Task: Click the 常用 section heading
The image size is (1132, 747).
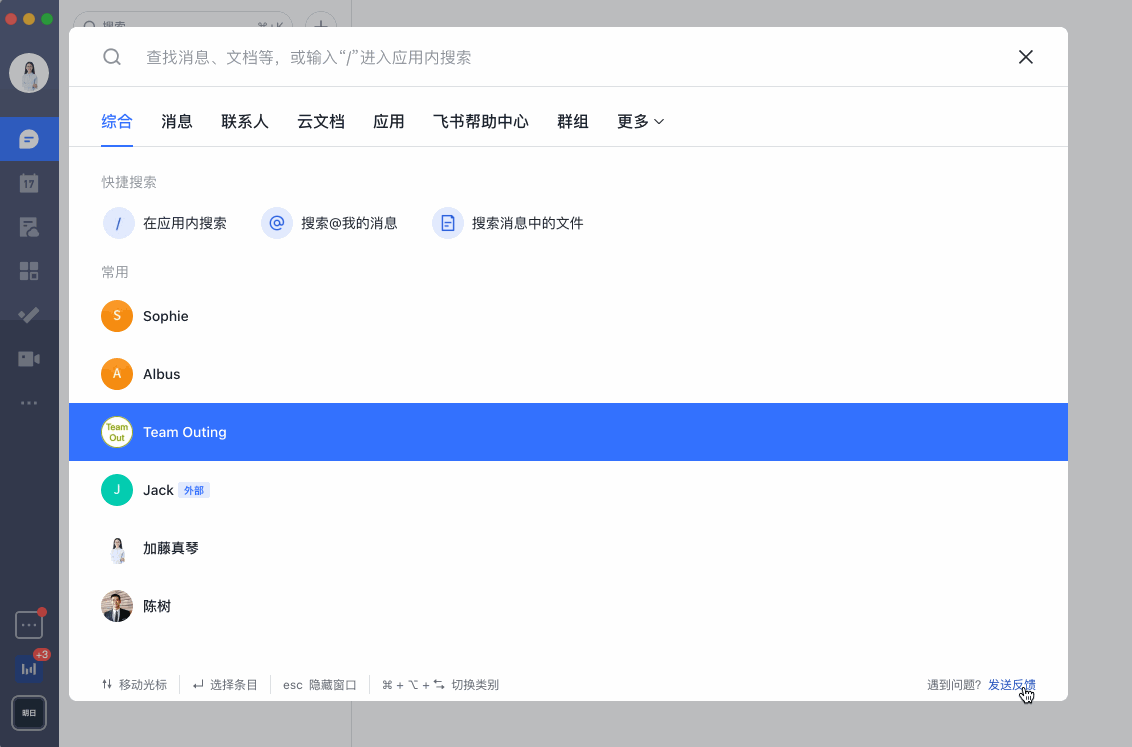Action: 115,272
